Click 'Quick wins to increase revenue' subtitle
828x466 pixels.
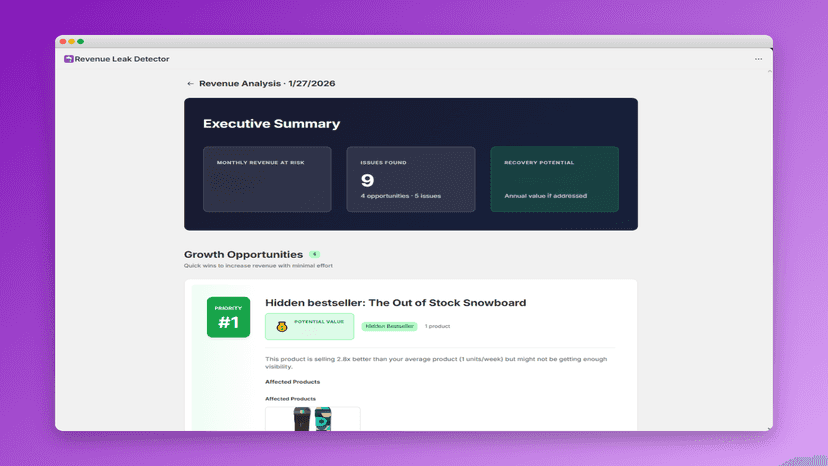pyautogui.click(x=258, y=266)
